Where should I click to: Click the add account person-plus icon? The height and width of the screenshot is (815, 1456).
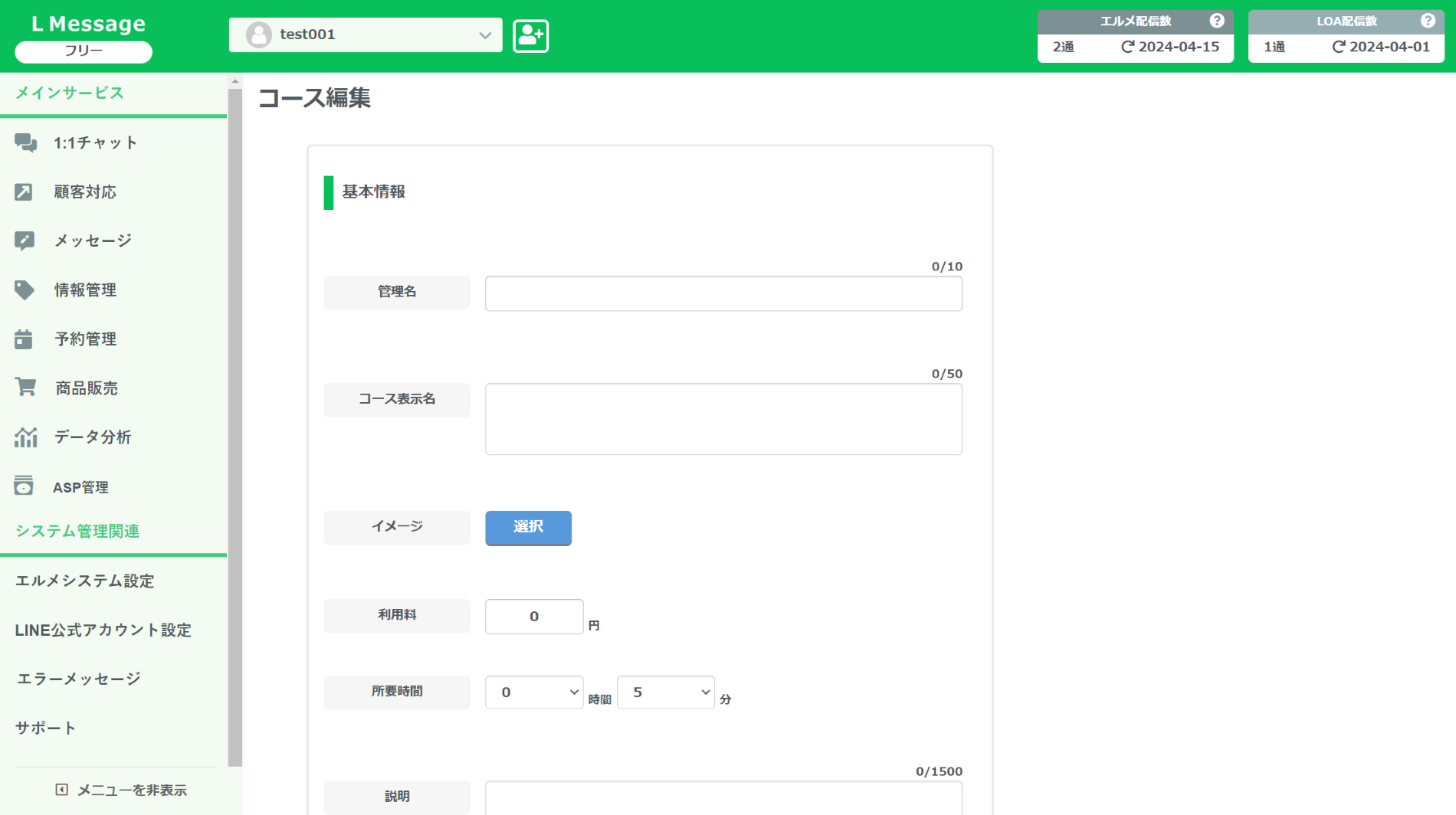coord(530,35)
